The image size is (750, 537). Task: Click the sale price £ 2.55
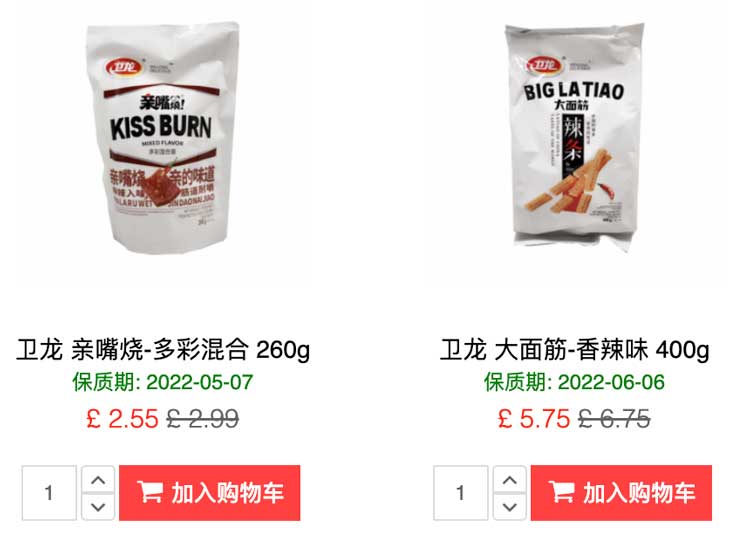[122, 419]
